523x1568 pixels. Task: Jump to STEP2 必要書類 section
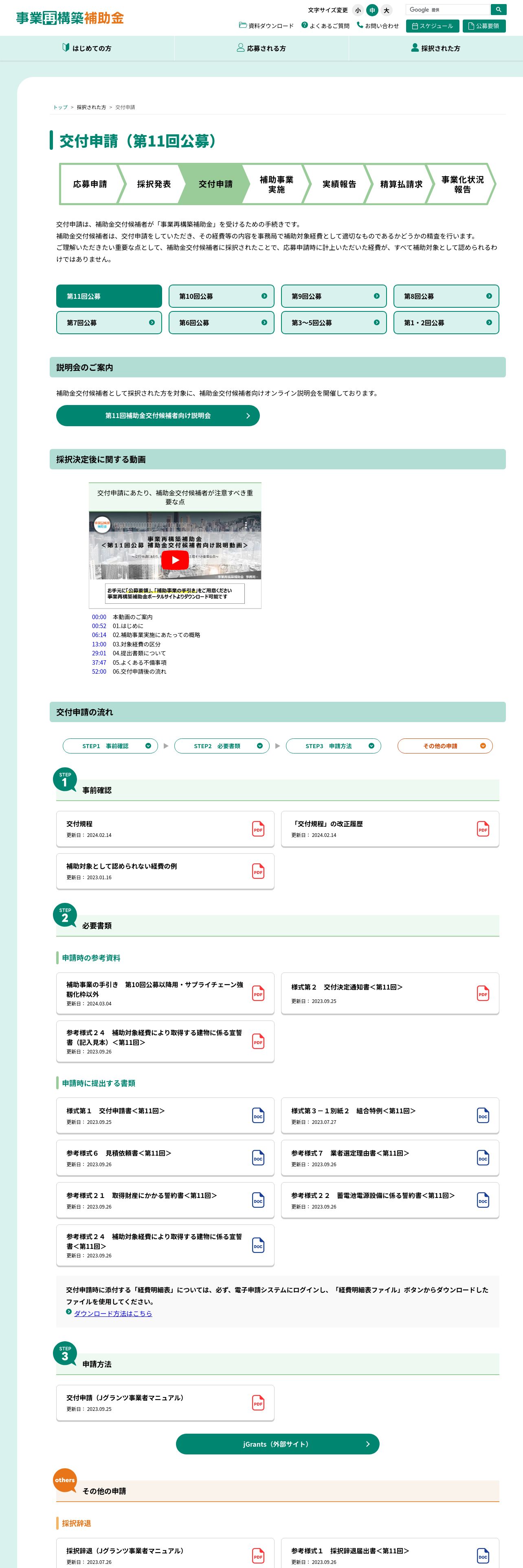pyautogui.click(x=222, y=746)
